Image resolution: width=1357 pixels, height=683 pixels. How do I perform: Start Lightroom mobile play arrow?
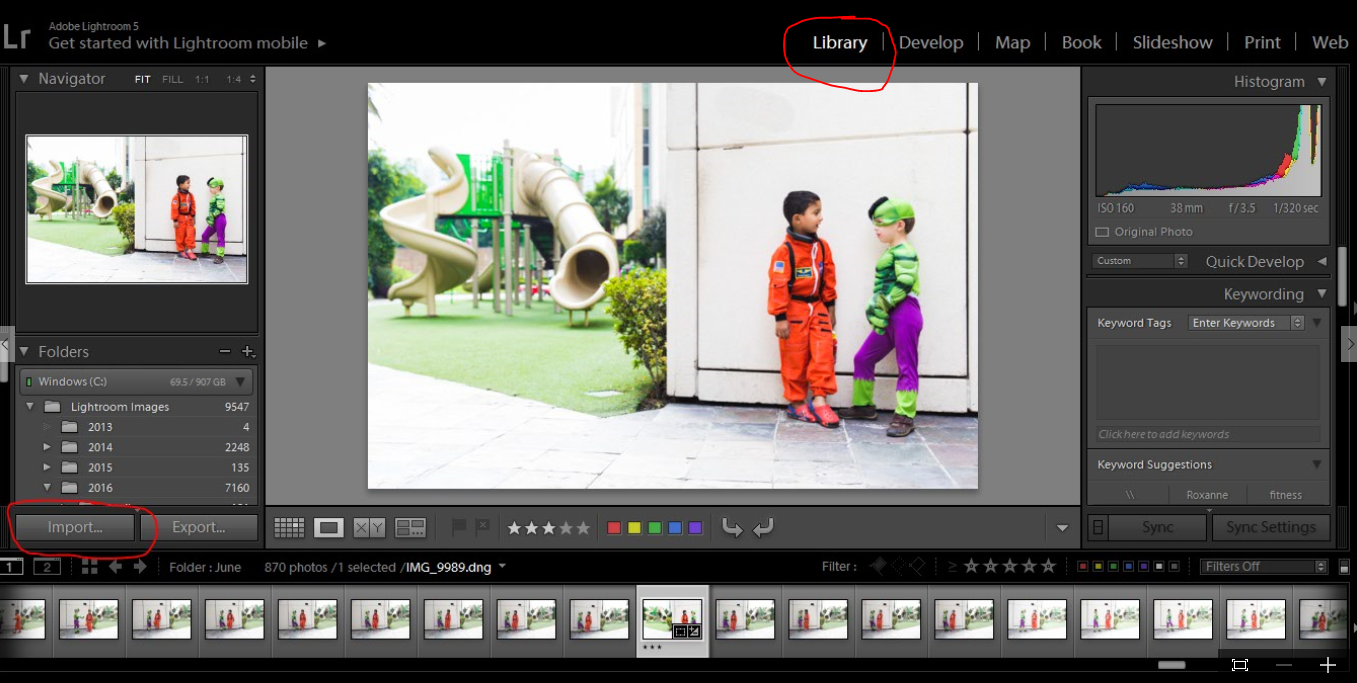[x=322, y=43]
